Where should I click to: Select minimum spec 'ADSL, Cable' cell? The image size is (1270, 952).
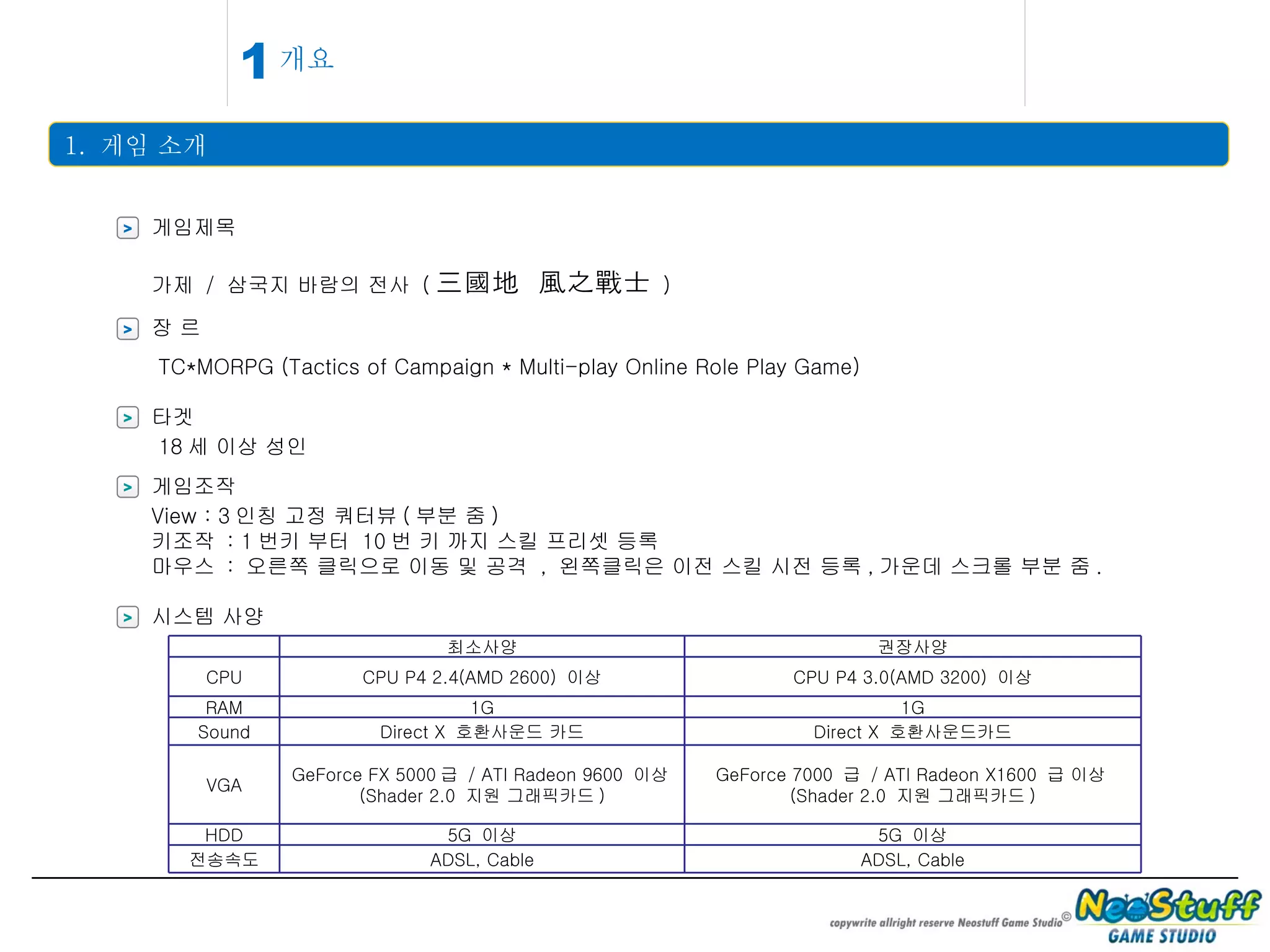[x=482, y=859]
